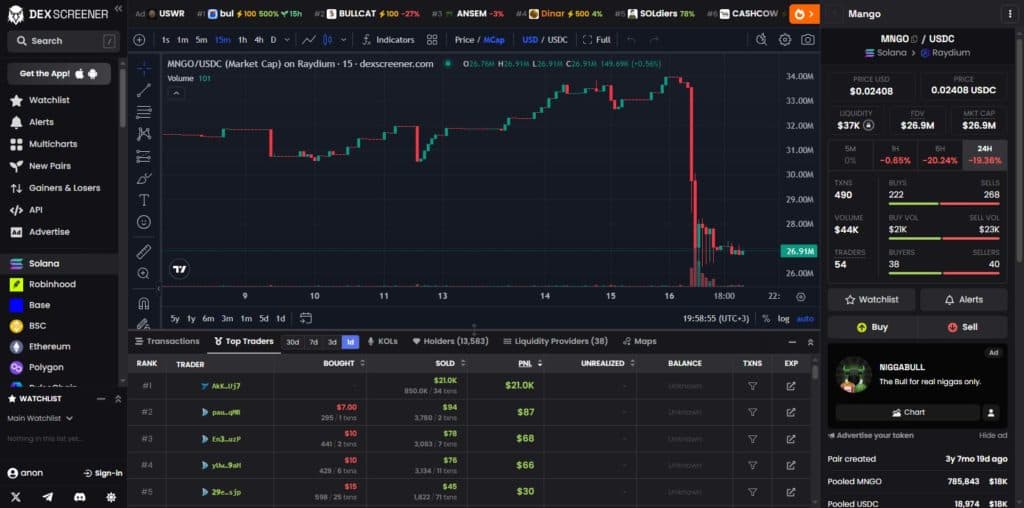Open chart settings gear icon

(784, 40)
